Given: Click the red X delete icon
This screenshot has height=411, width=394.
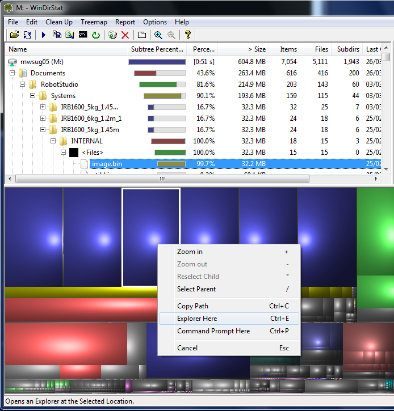Looking at the screenshot, I should 125,35.
